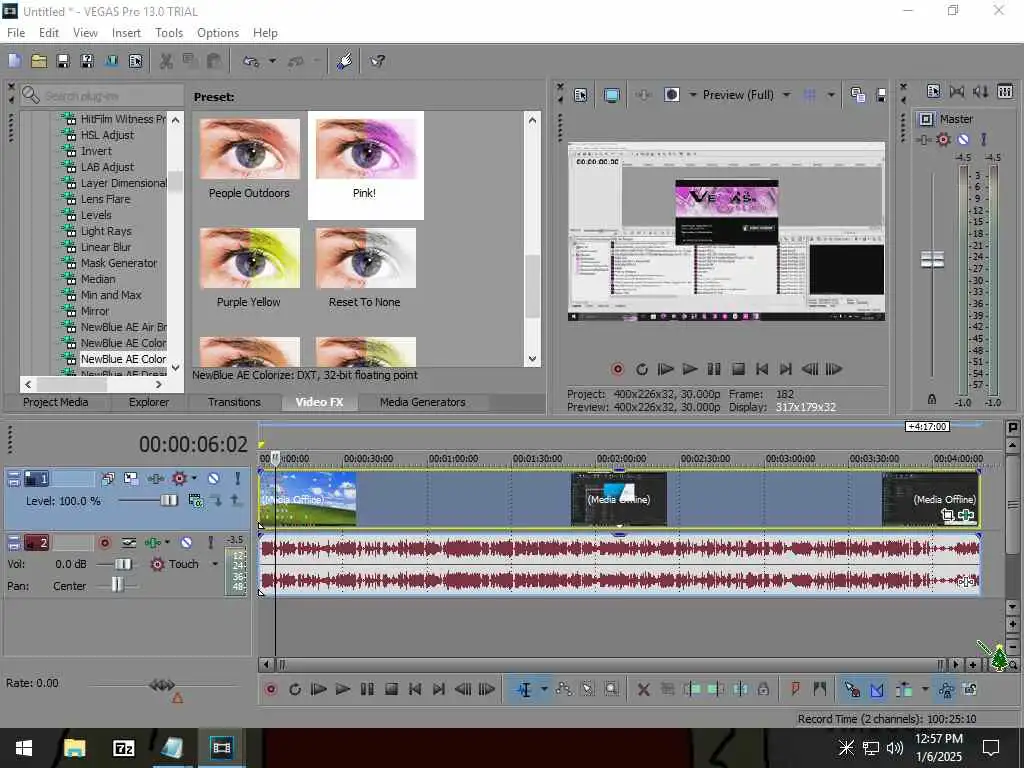Click the Stop button in the timeline transport
This screenshot has height=768, width=1024.
391,689
